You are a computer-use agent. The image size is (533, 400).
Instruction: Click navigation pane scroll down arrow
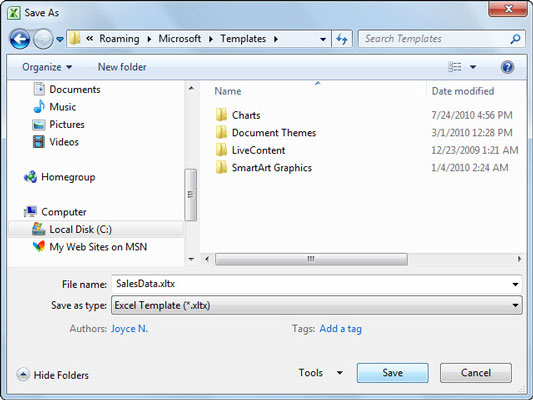pos(191,259)
